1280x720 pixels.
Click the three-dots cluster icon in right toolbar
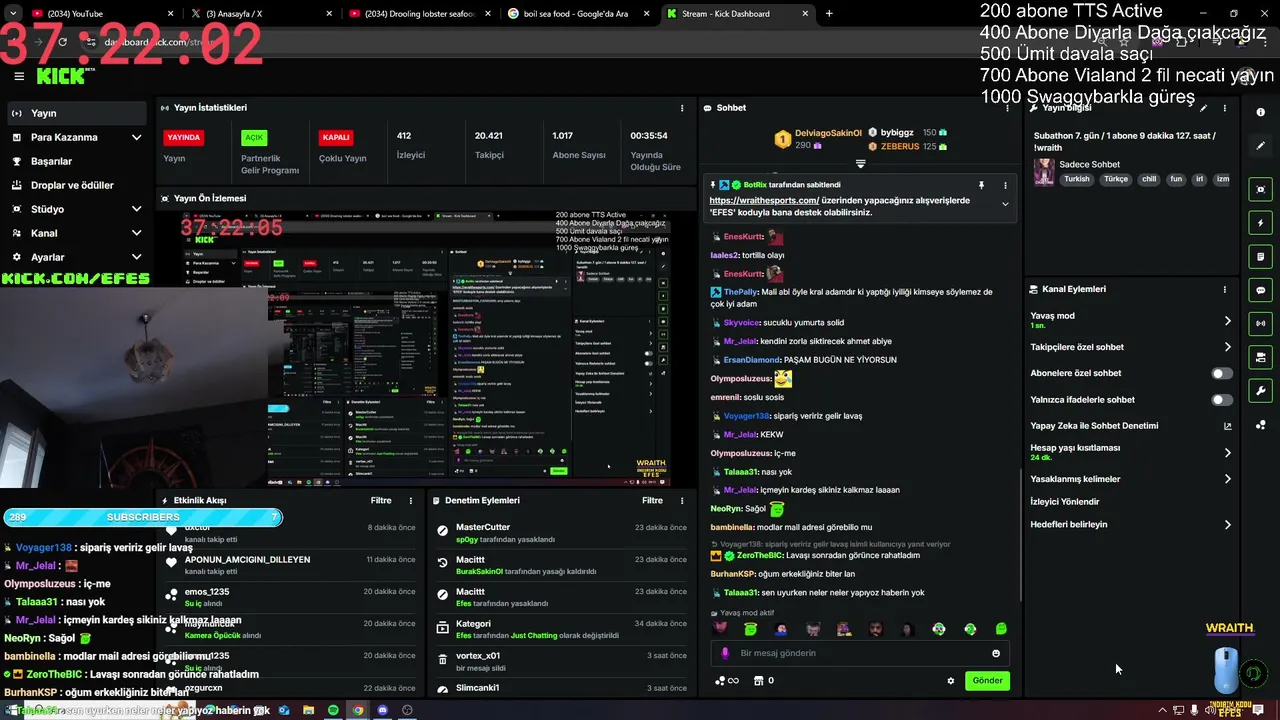pyautogui.click(x=1260, y=425)
